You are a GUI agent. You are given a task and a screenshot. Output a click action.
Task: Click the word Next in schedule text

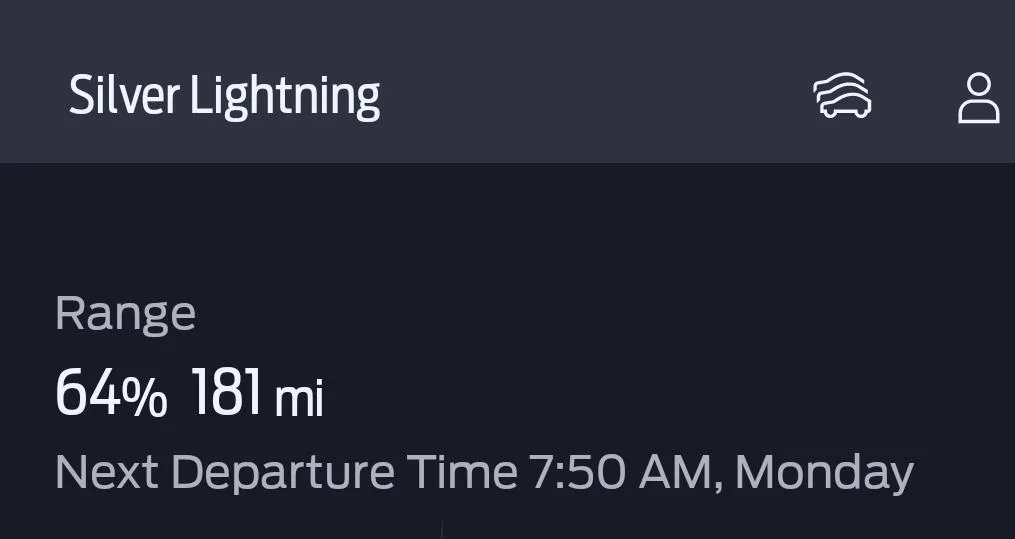coord(107,472)
